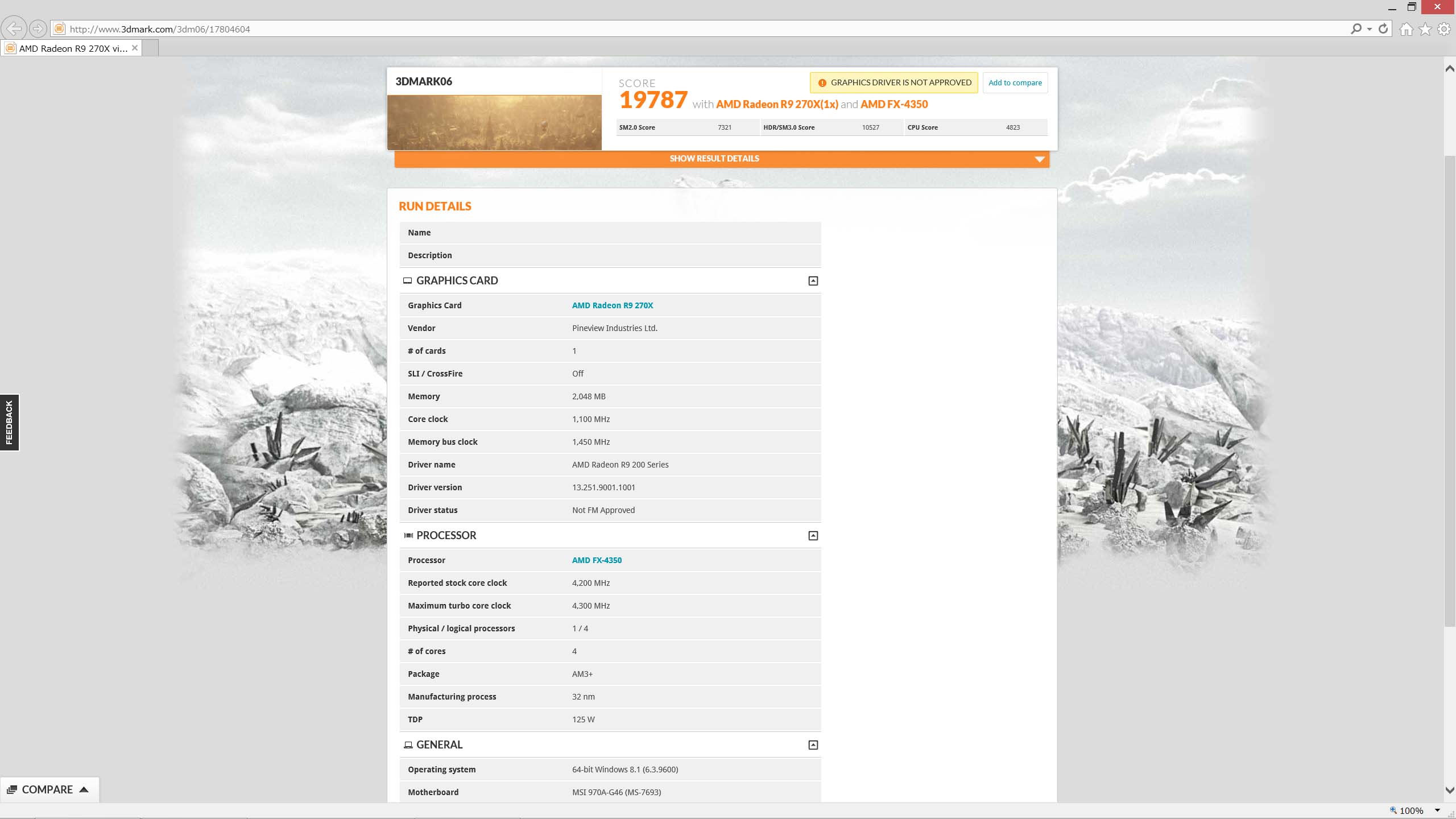Collapse the Graphics Card section
This screenshot has height=819, width=1456.
click(813, 281)
